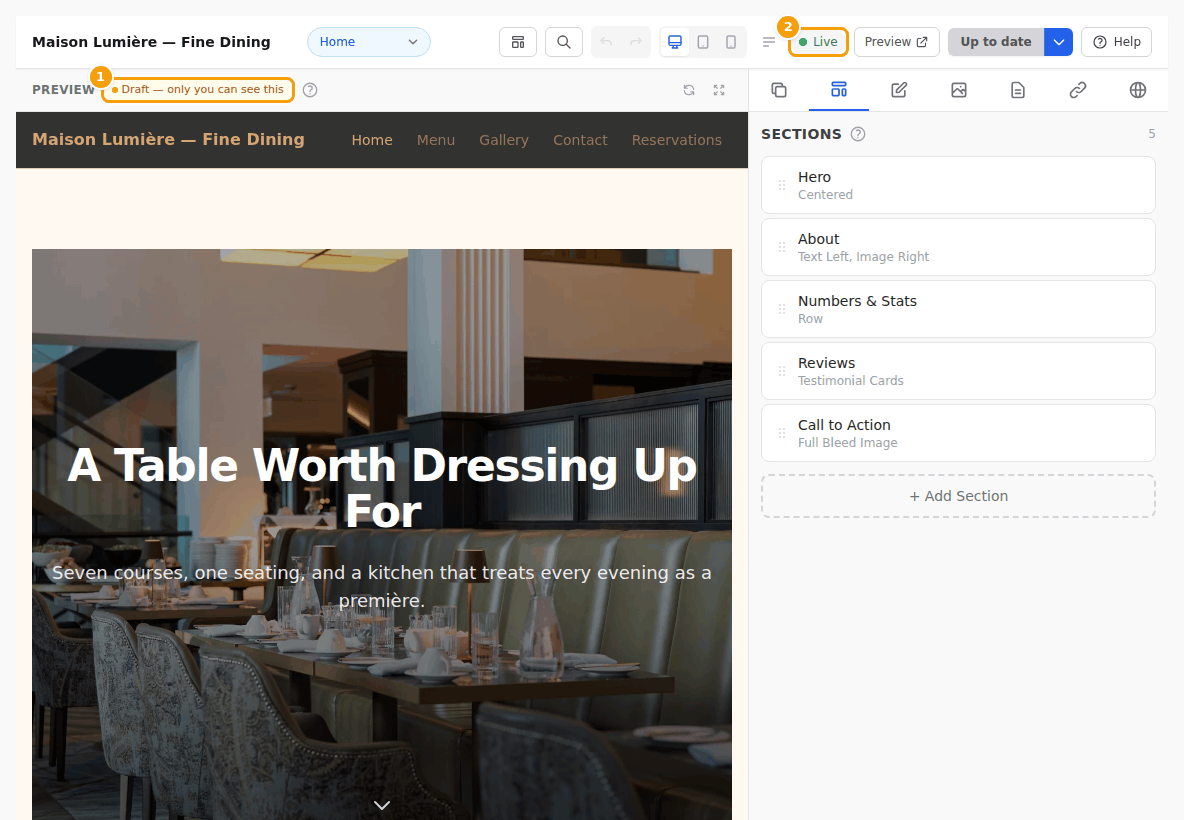Open the document tab in the side panel
Screen dimensions: 1184x820
click(x=1018, y=90)
